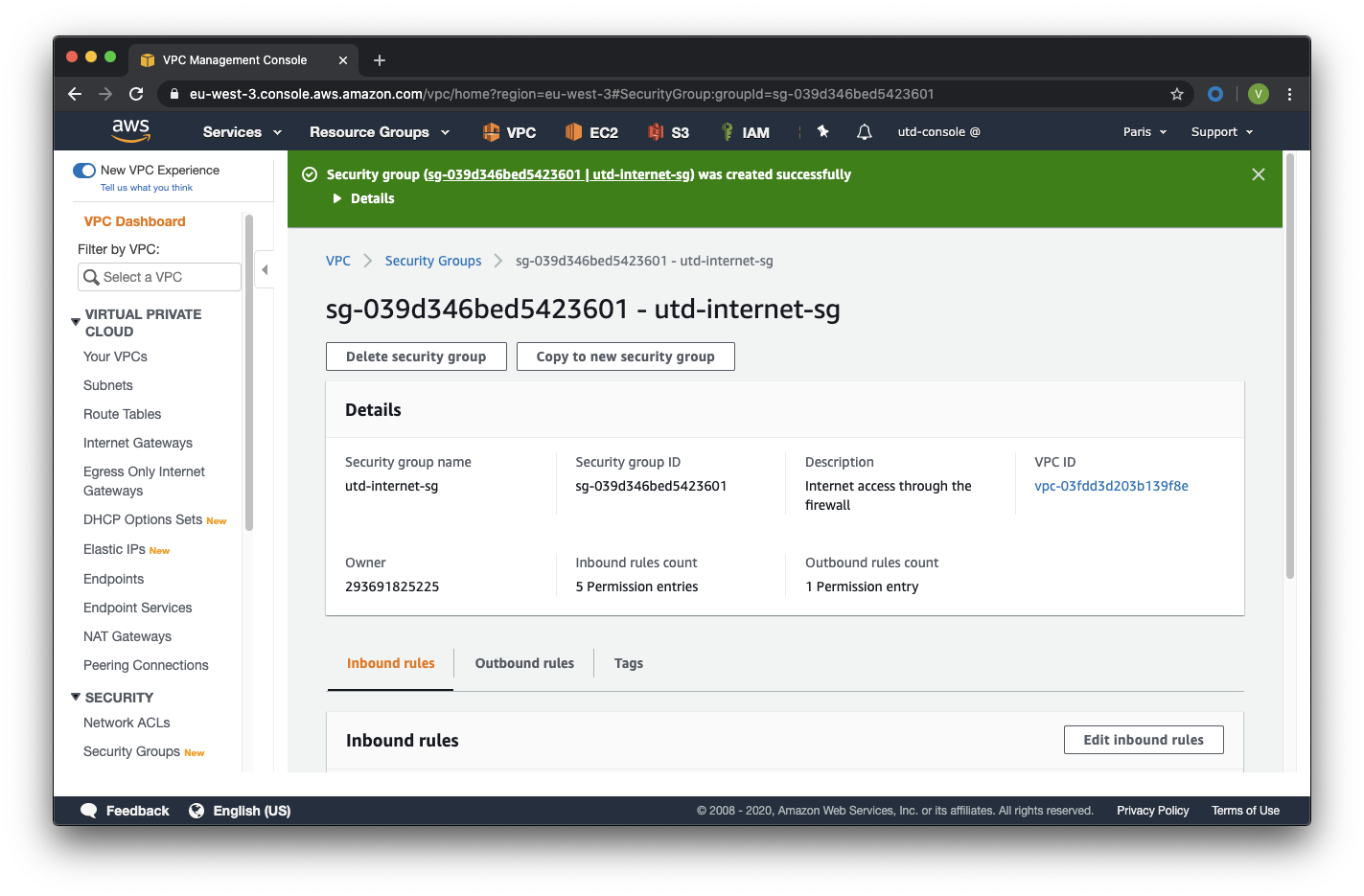Viewport: 1364px width, 896px height.
Task: Click the browser forward arrow
Action: 105,94
